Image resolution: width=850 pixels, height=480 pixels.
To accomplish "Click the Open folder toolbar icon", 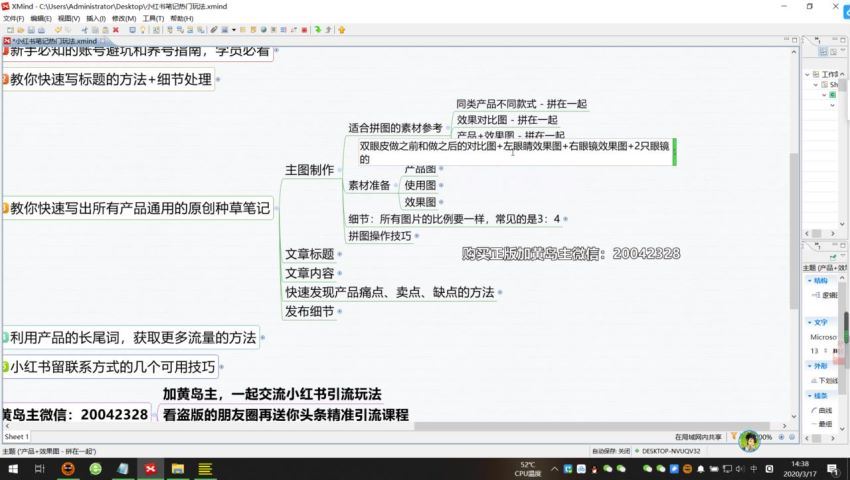I will click(x=21, y=30).
